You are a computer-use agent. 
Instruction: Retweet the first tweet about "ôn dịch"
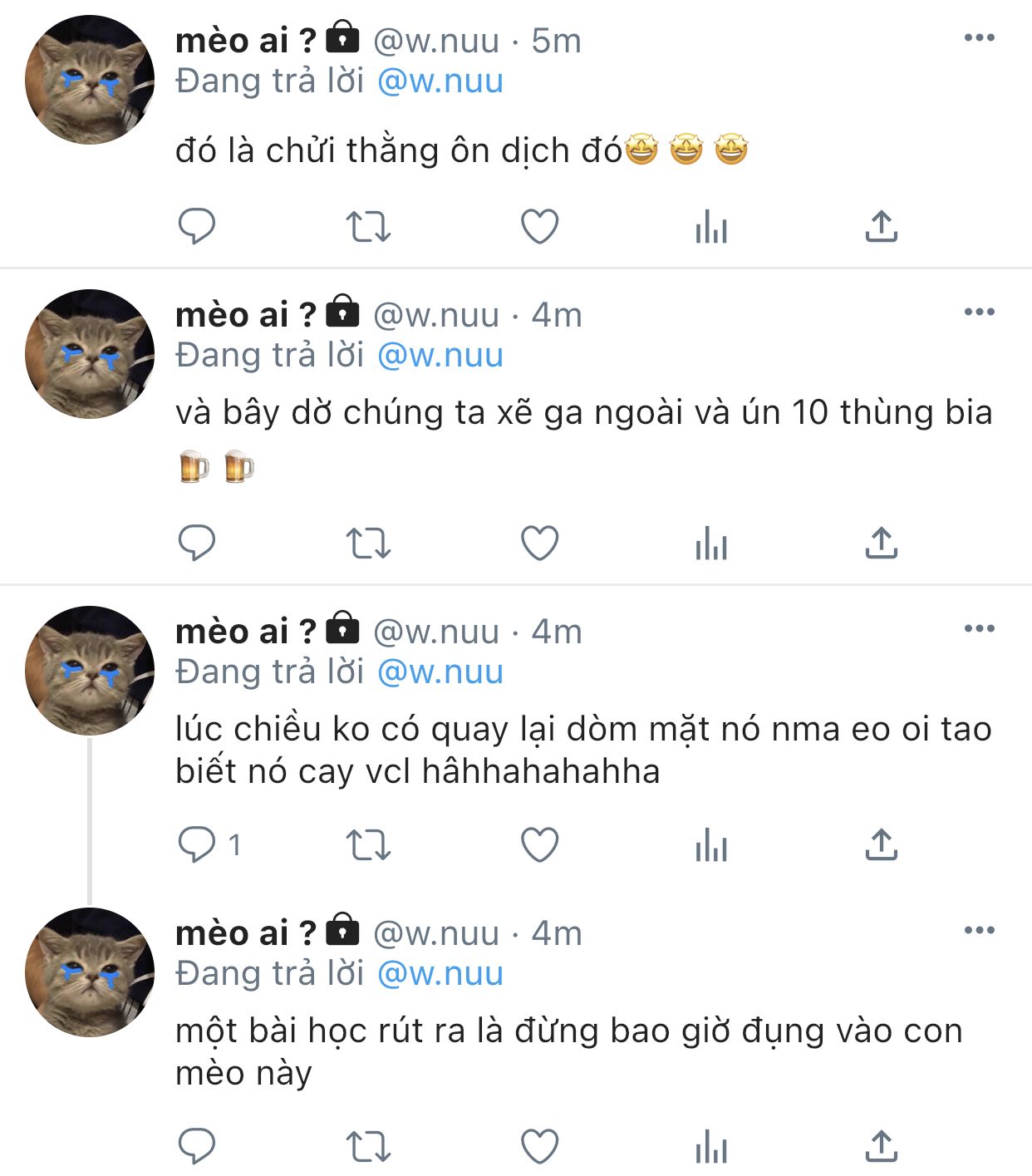click(368, 226)
